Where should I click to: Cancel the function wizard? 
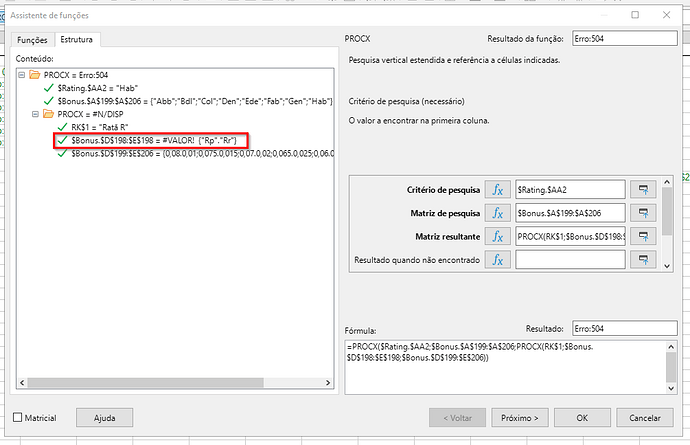[x=645, y=418]
